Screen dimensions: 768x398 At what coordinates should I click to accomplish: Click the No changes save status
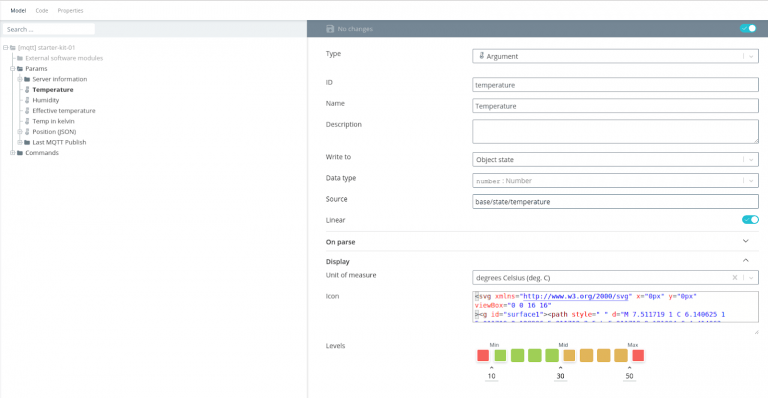coord(355,29)
